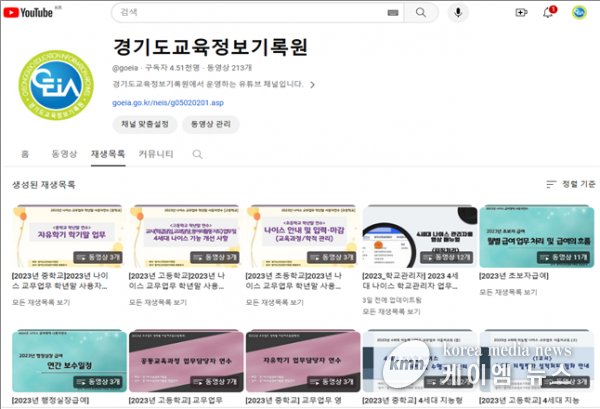View full playlist under 2023년 중학교 나이스 교무업무
Screen dimensions: 600x409
pyautogui.click(x=41, y=302)
